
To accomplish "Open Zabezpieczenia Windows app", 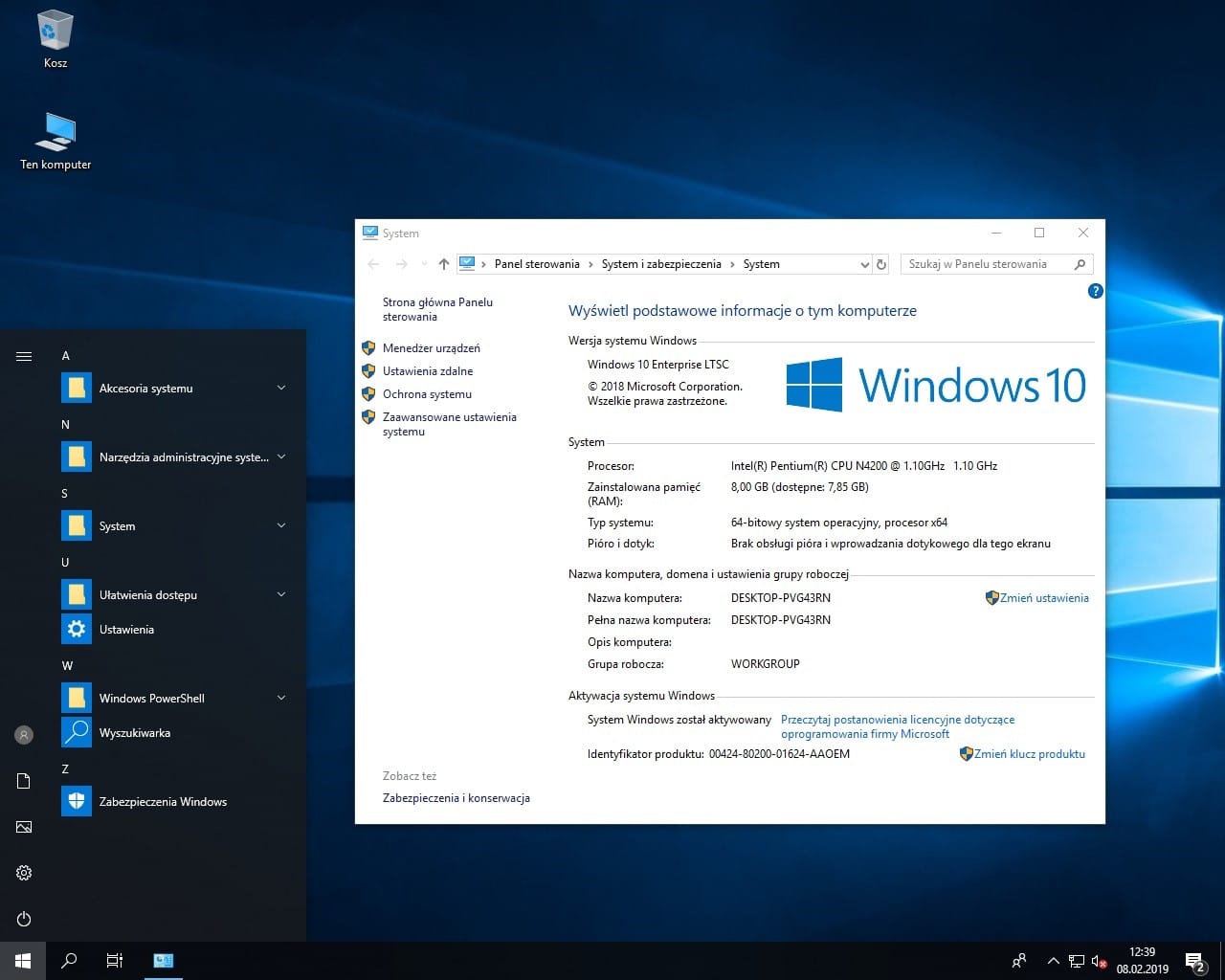I will 163,801.
